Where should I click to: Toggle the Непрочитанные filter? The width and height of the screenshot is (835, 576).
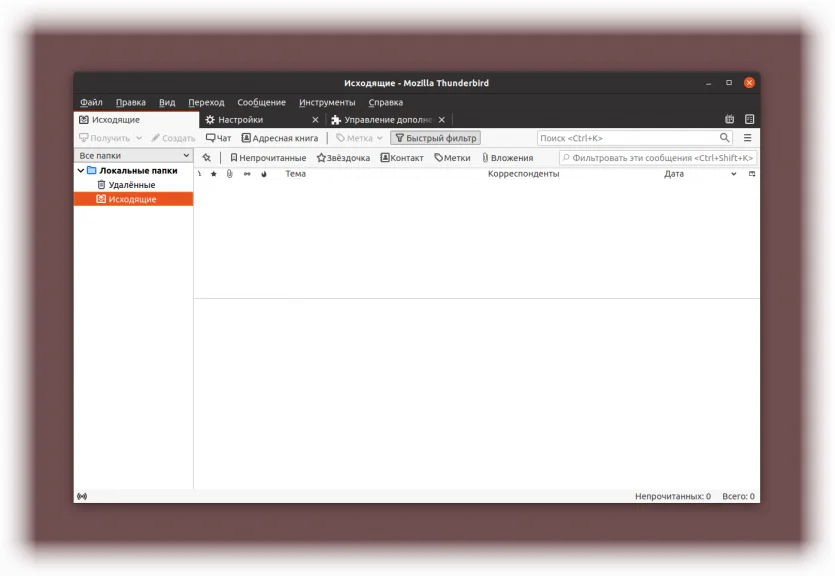[268, 158]
